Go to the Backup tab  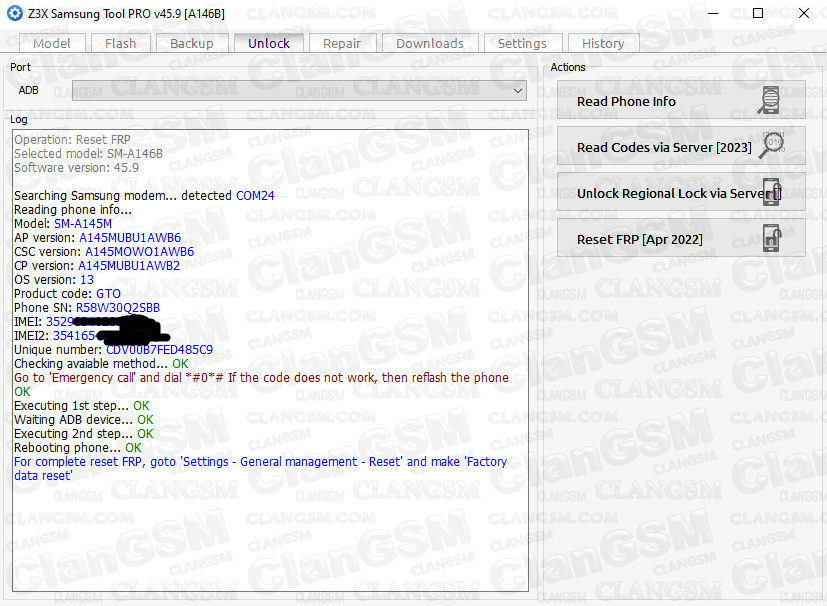tap(191, 43)
